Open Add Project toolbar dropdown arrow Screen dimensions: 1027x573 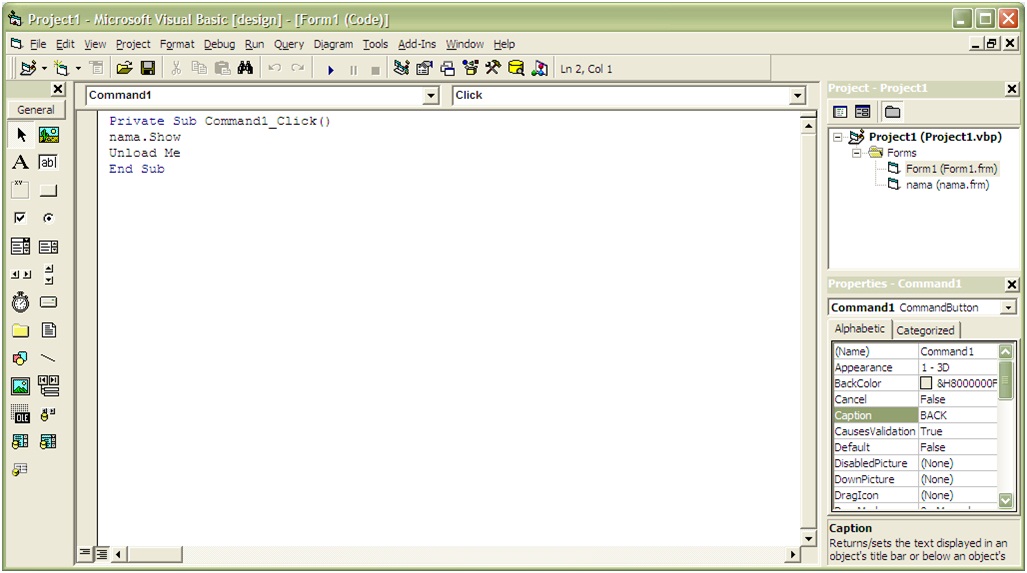[x=44, y=69]
